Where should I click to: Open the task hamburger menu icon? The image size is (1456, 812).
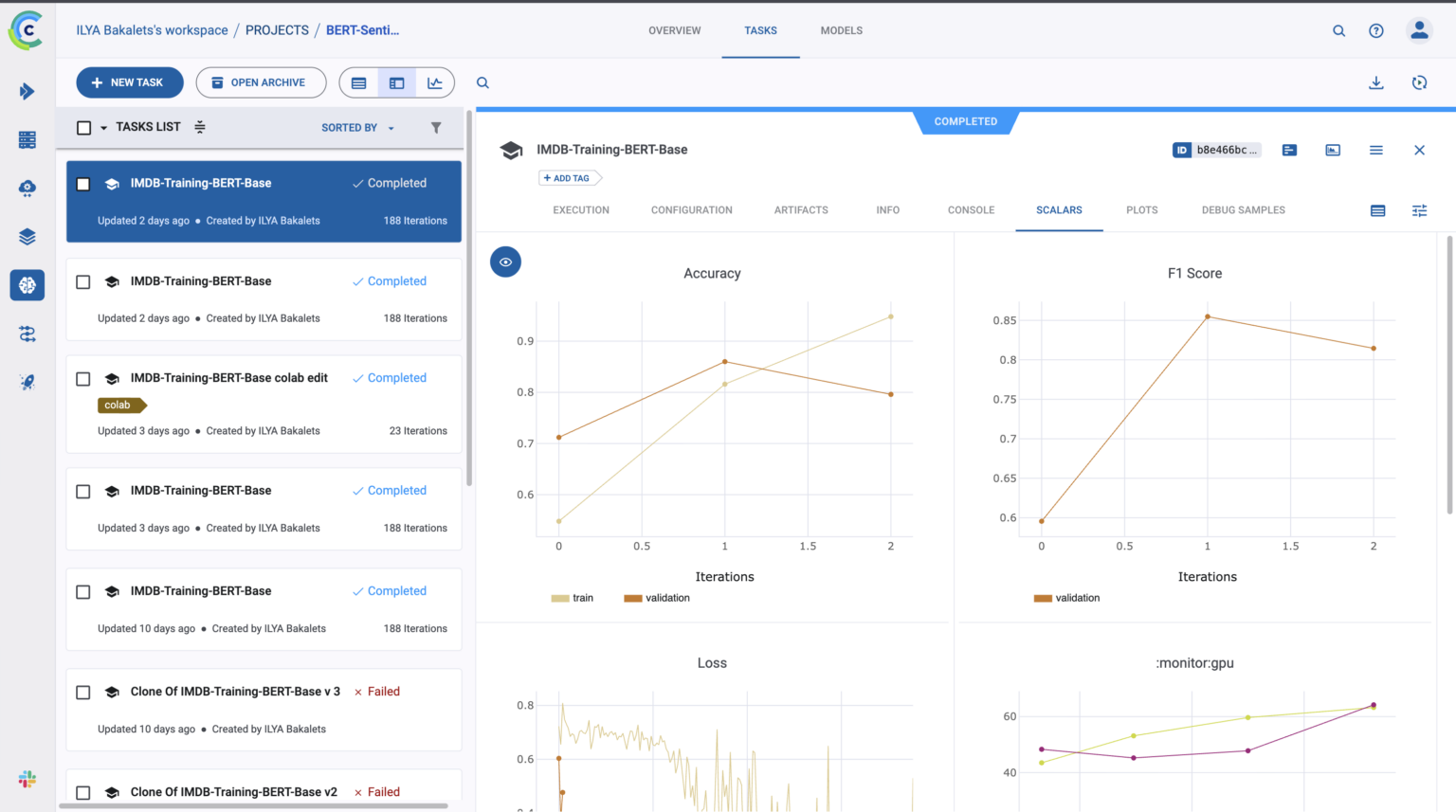point(1375,150)
